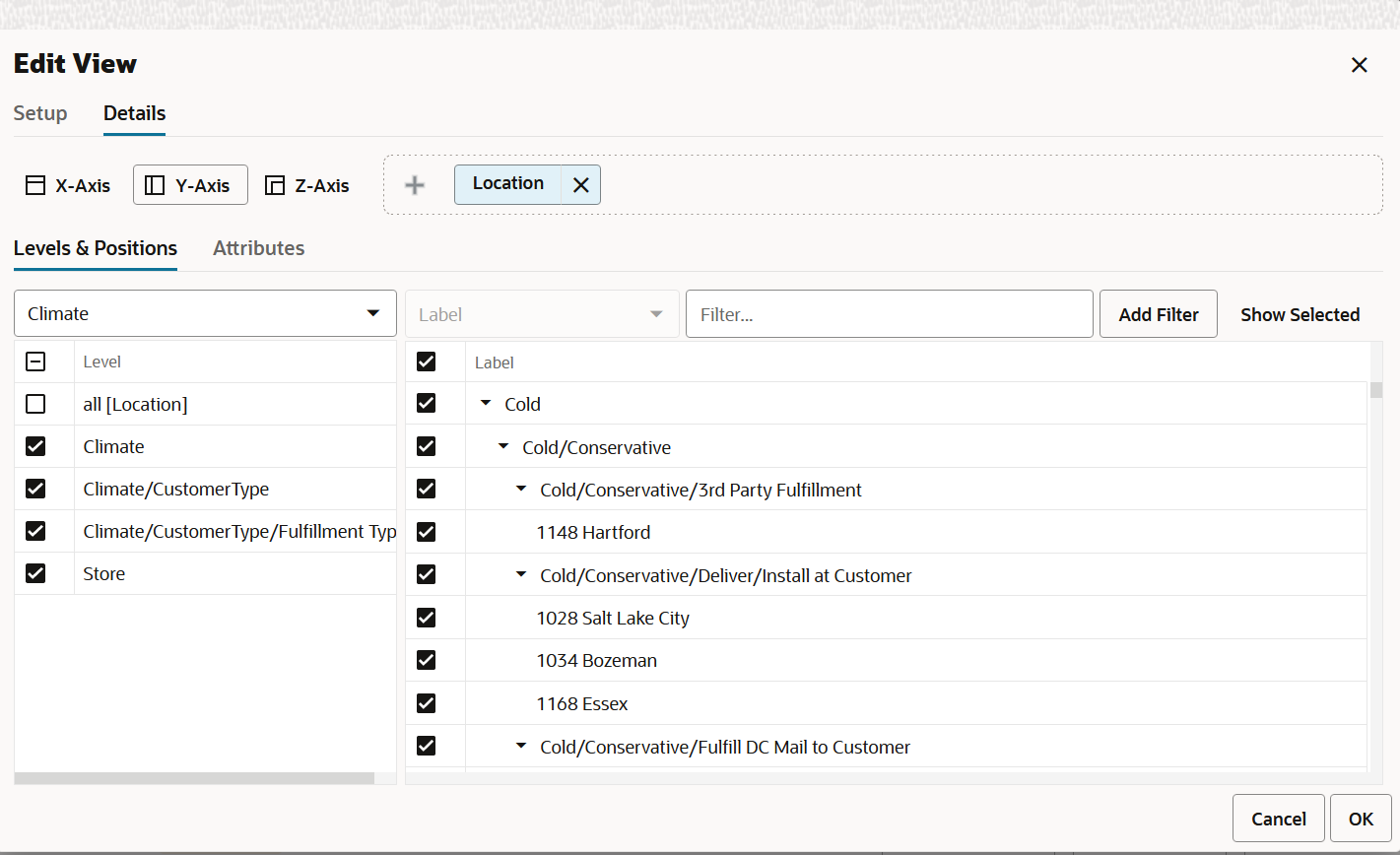1400x855 pixels.
Task: Select the Y-Axis layout icon
Action: click(x=155, y=185)
